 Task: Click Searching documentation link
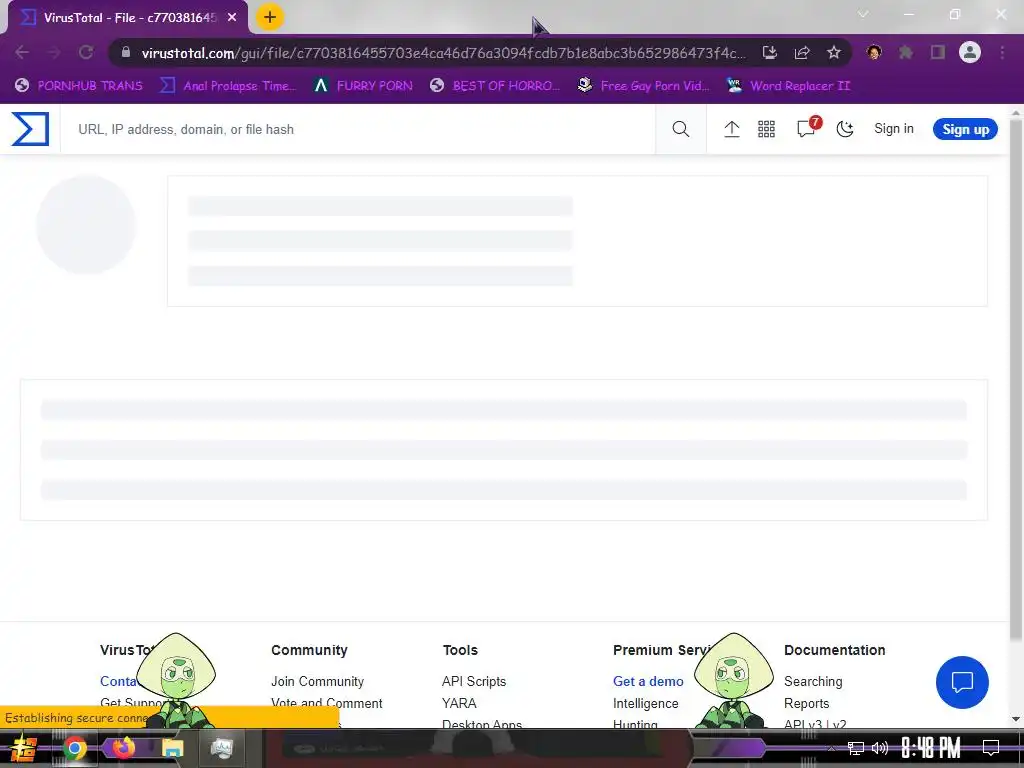(813, 681)
